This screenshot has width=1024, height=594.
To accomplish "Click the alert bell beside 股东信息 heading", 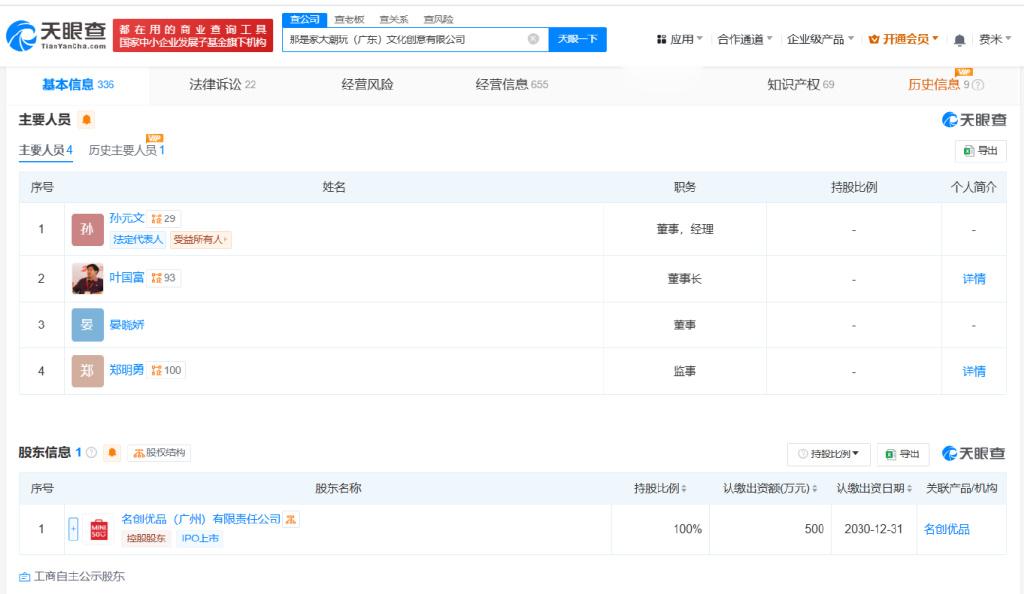I will point(112,452).
